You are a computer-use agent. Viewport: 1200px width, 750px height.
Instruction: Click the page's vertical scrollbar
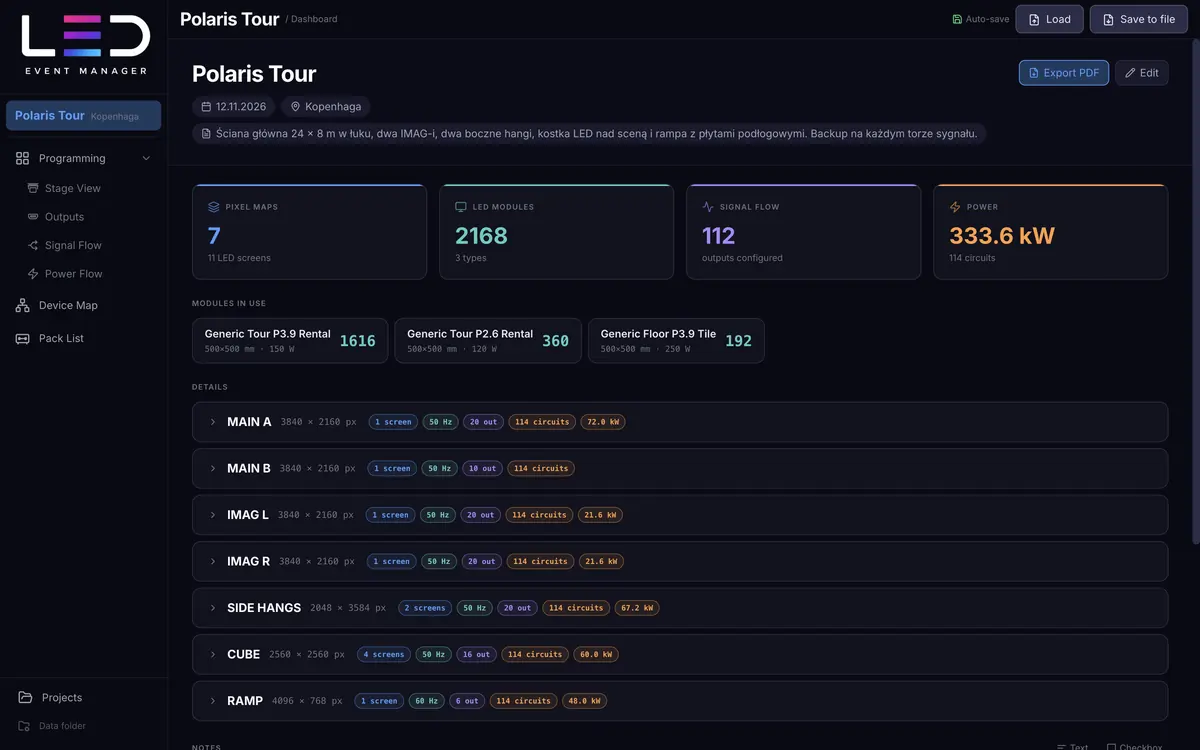(1195, 290)
